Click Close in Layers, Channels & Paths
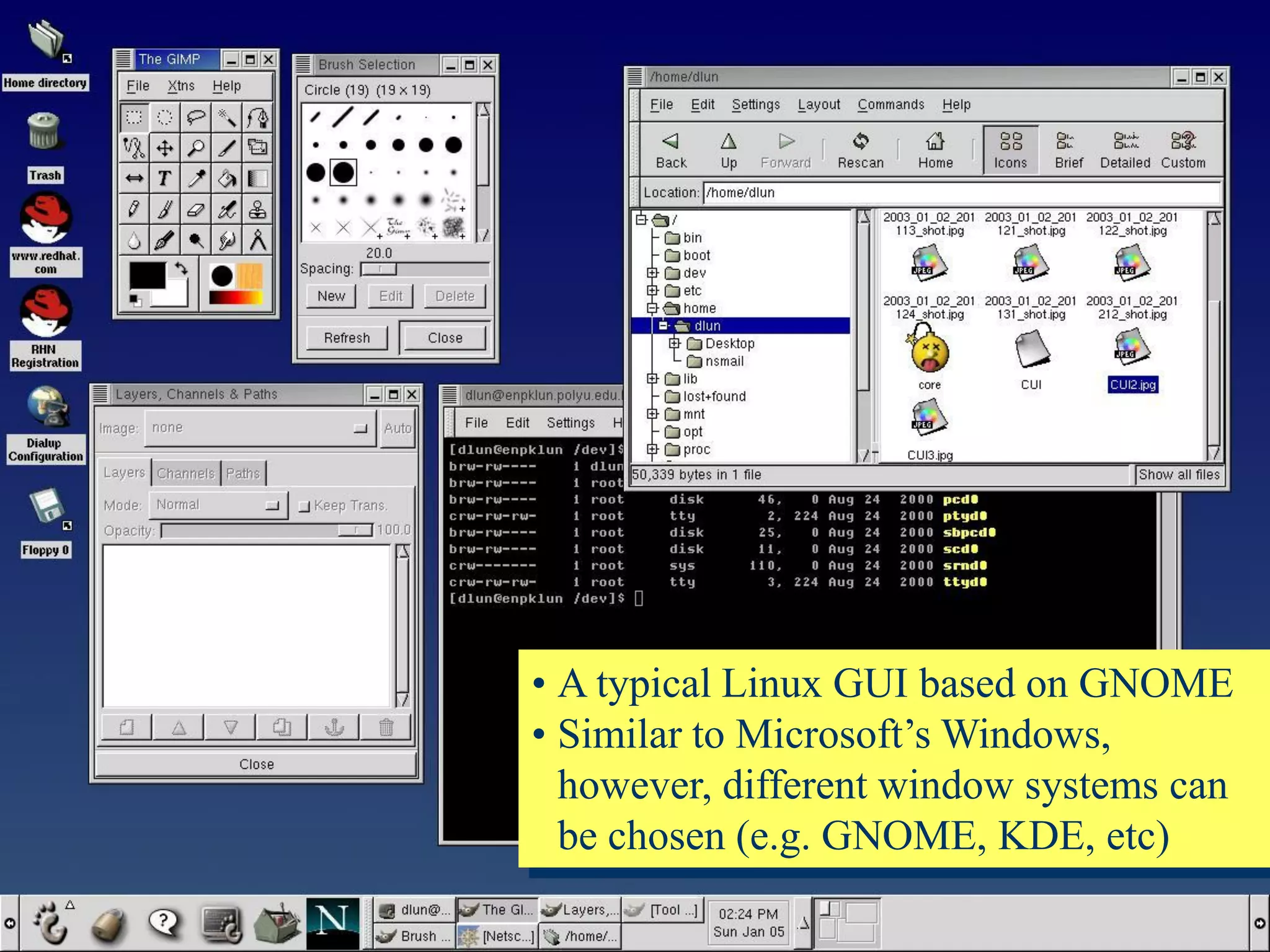This screenshot has width=1270, height=952. tap(256, 764)
